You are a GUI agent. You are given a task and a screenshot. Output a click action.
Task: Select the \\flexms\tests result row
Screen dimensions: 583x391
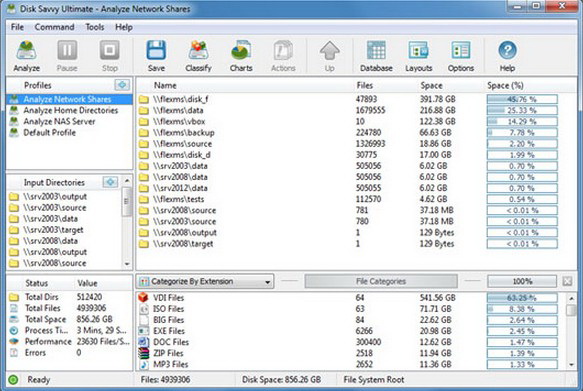[356, 199]
